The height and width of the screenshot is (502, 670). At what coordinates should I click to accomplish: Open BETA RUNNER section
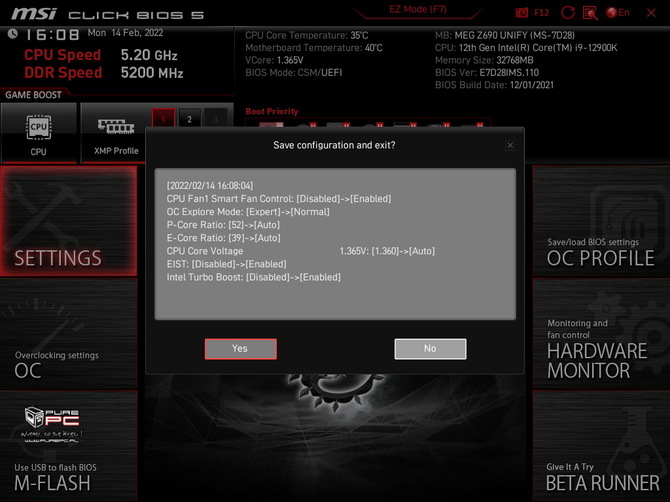click(x=601, y=446)
